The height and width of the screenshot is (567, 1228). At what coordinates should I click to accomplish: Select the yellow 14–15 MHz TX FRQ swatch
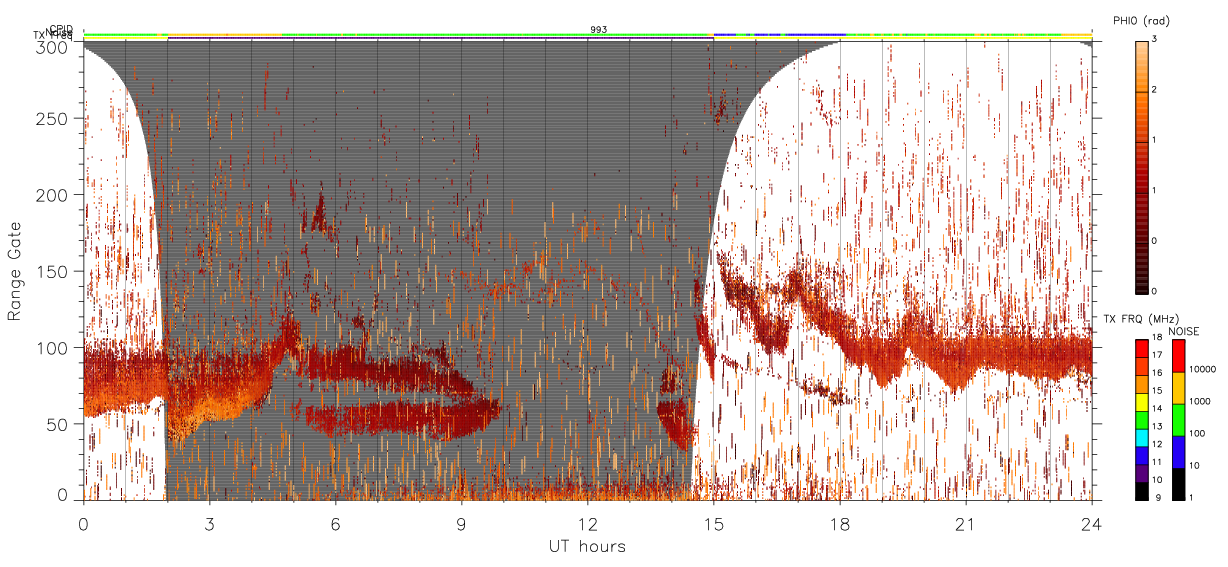pos(1142,401)
